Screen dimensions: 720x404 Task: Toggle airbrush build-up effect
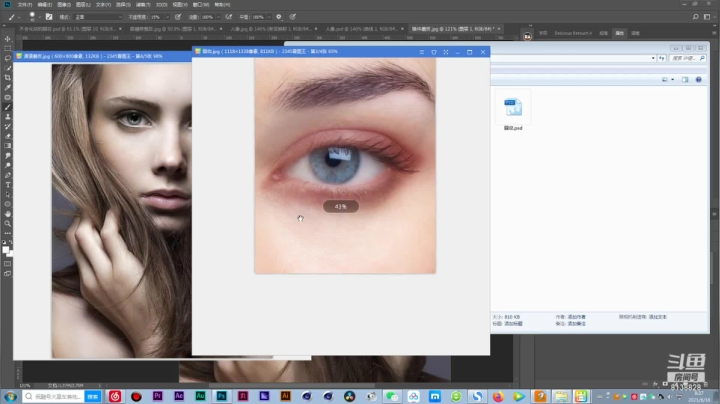pos(229,17)
